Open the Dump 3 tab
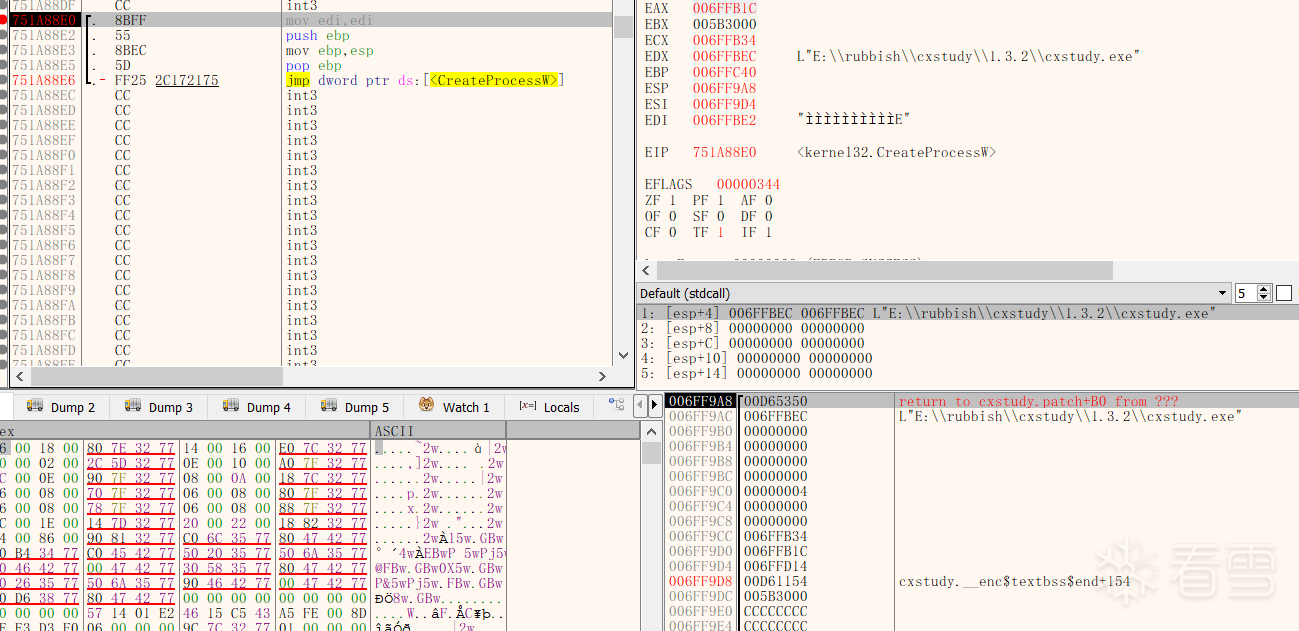Viewport: 1299px width, 631px height. pyautogui.click(x=159, y=407)
